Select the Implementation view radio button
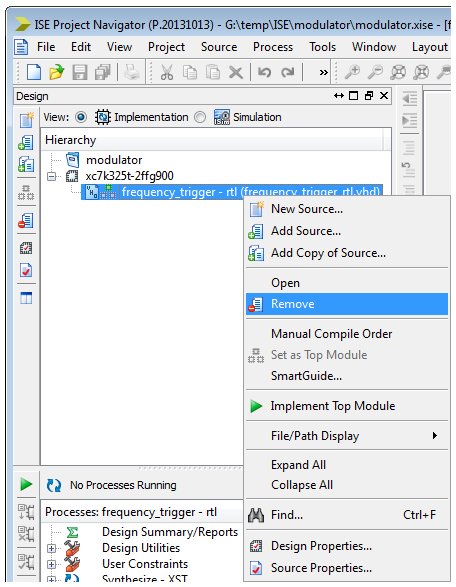 81,117
